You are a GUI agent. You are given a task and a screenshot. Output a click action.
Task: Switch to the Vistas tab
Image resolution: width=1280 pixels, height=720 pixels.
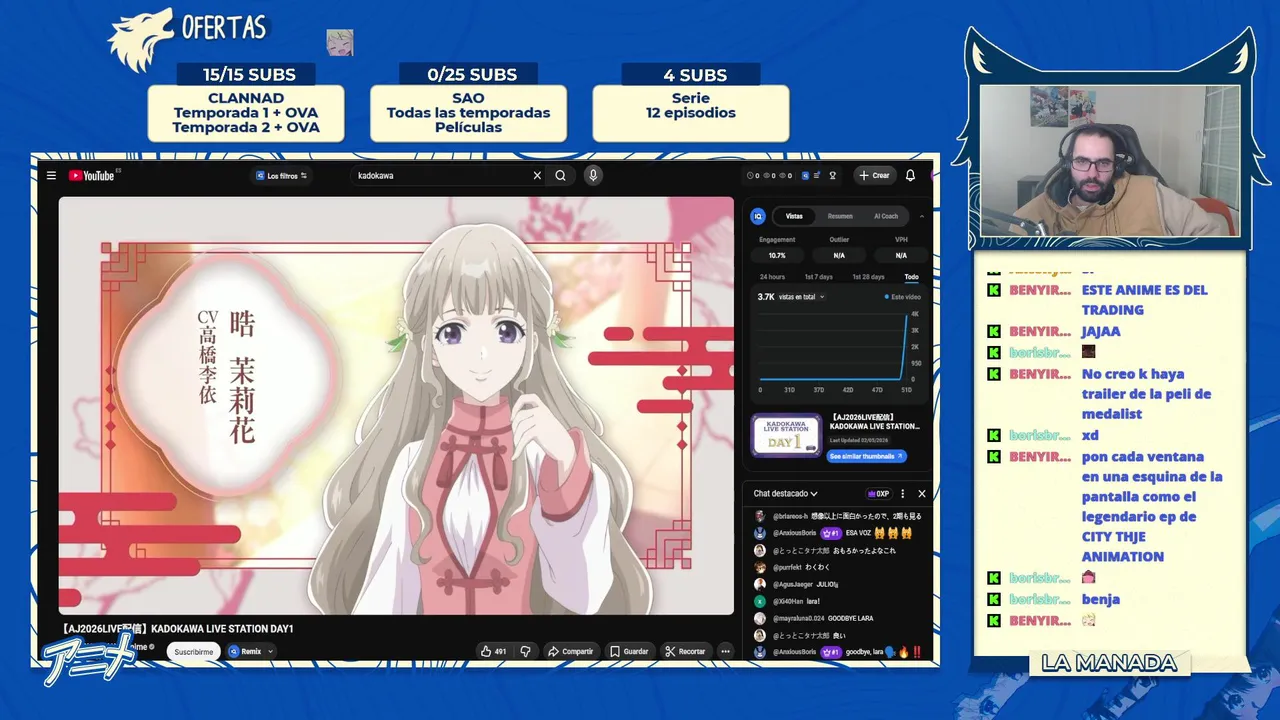pyautogui.click(x=794, y=216)
